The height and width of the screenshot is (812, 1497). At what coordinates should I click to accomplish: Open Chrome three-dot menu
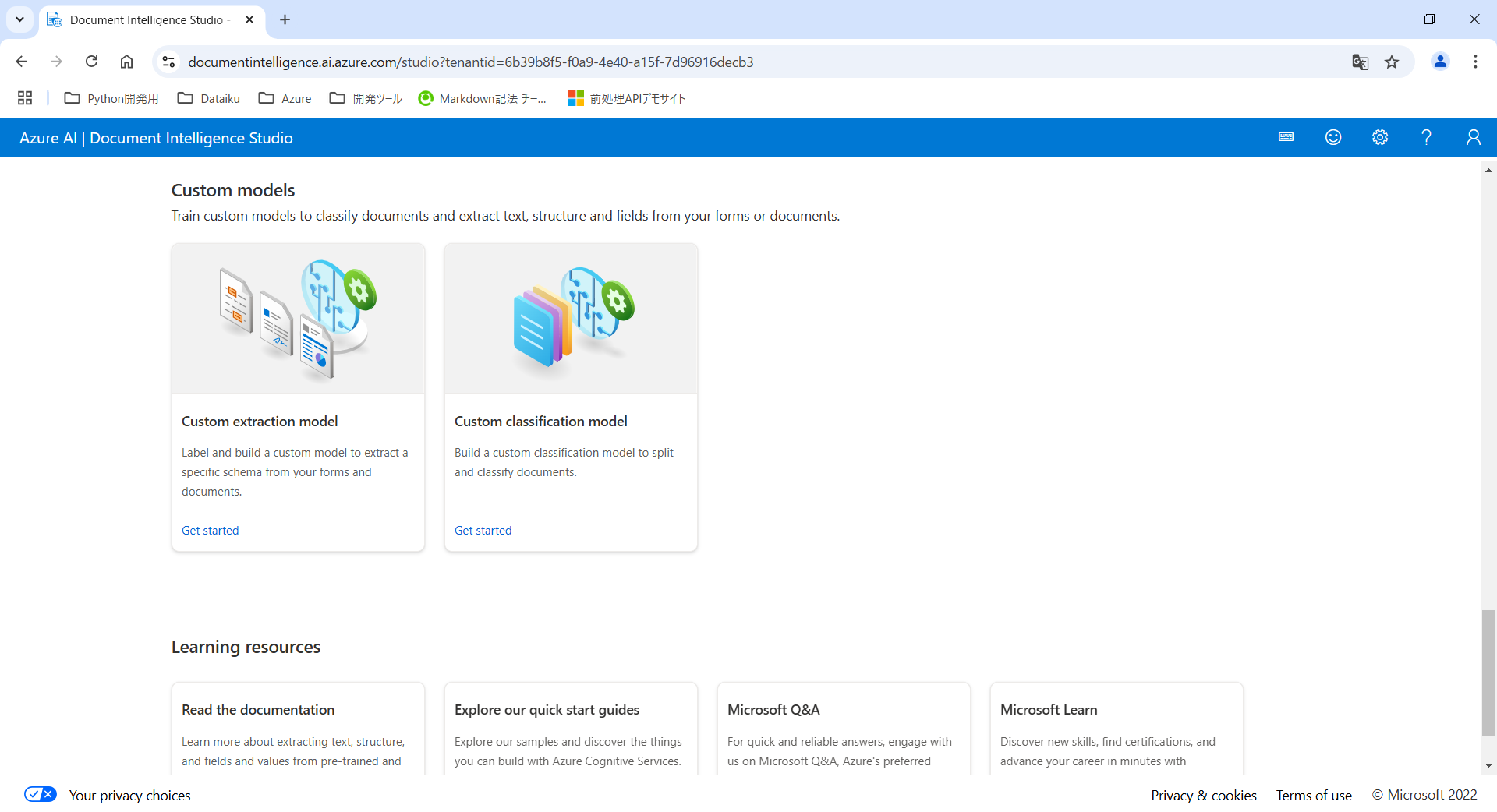pyautogui.click(x=1475, y=62)
